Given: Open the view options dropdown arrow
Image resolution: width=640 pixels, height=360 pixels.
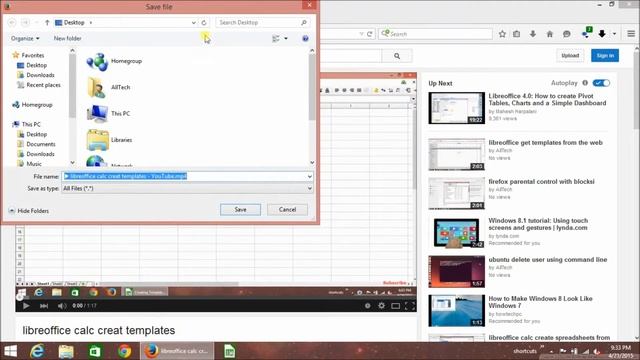Looking at the screenshot, I should (286, 38).
